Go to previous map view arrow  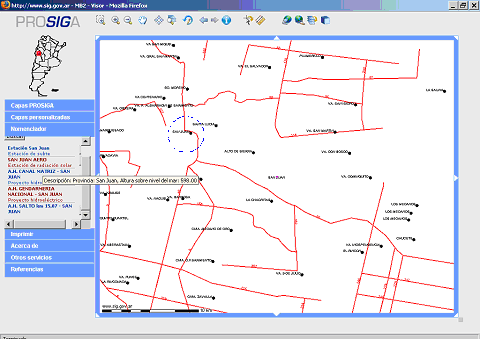click(x=203, y=20)
